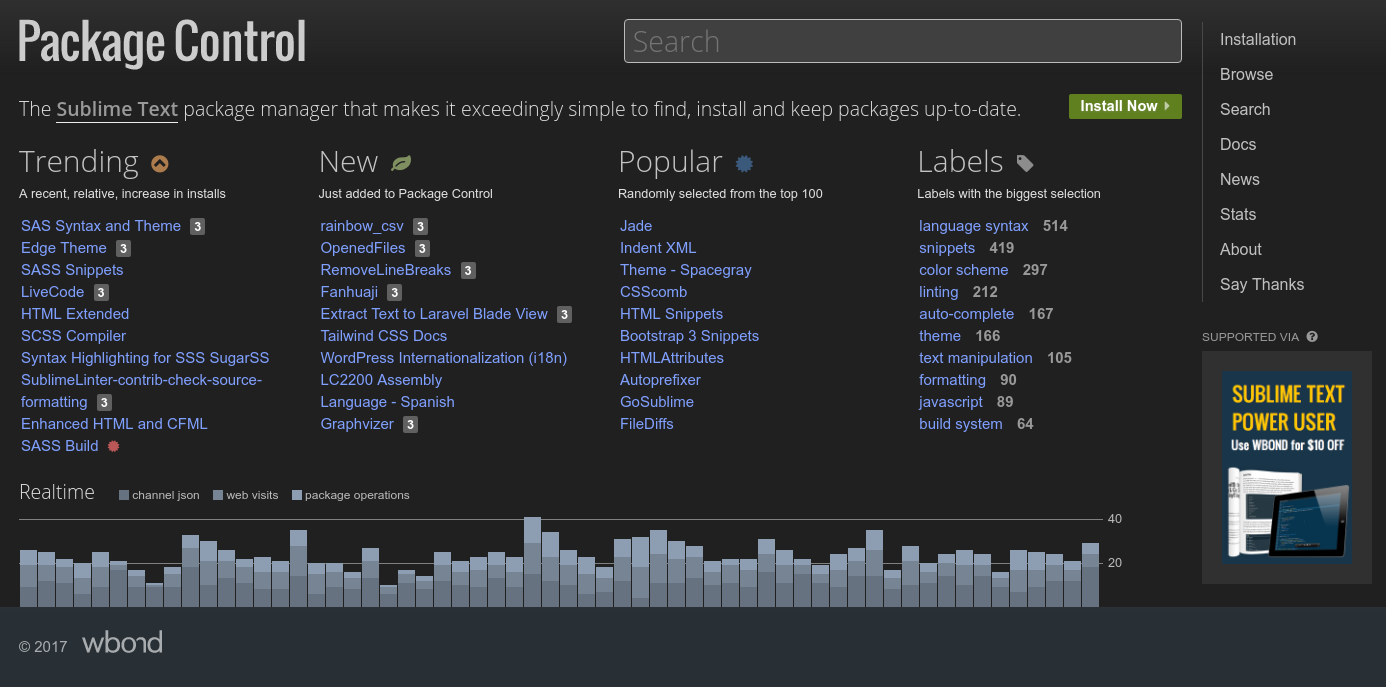Open the text manipulation label
The width and height of the screenshot is (1386, 687).
[976, 358]
